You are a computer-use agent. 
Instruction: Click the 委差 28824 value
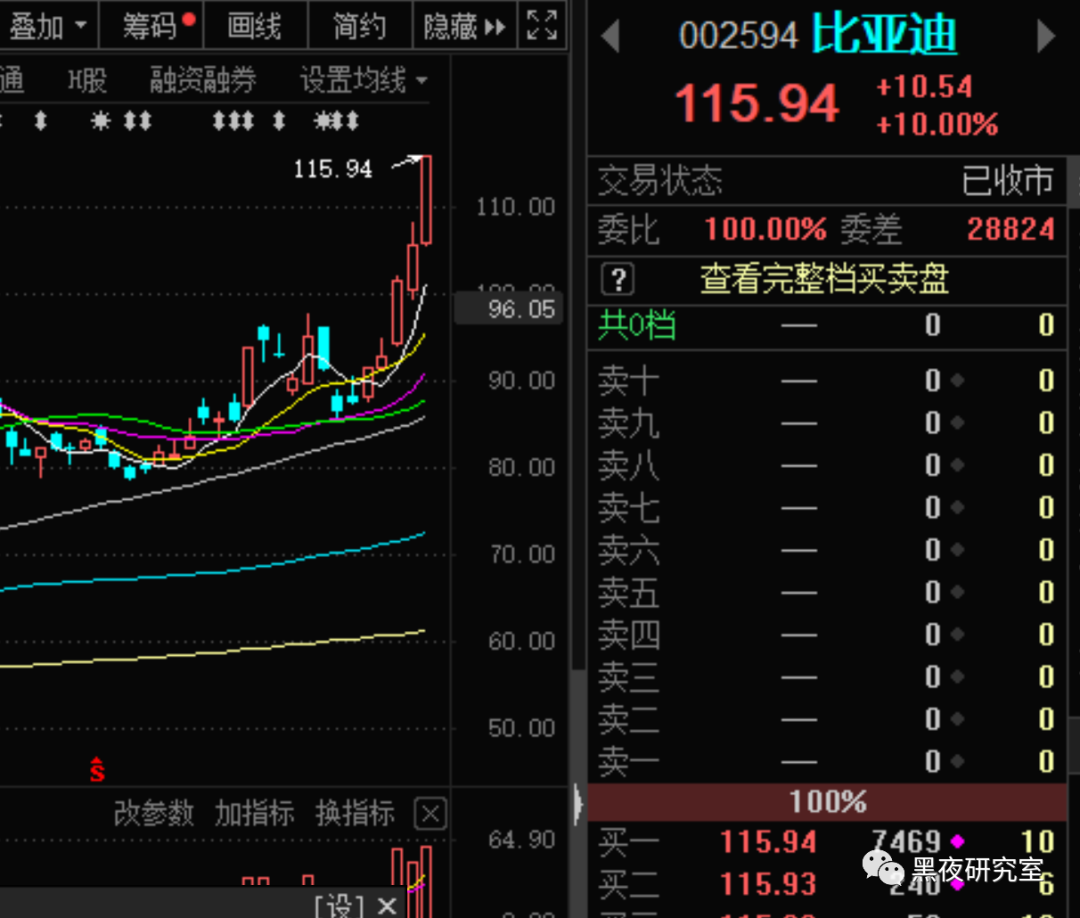tap(1010, 229)
